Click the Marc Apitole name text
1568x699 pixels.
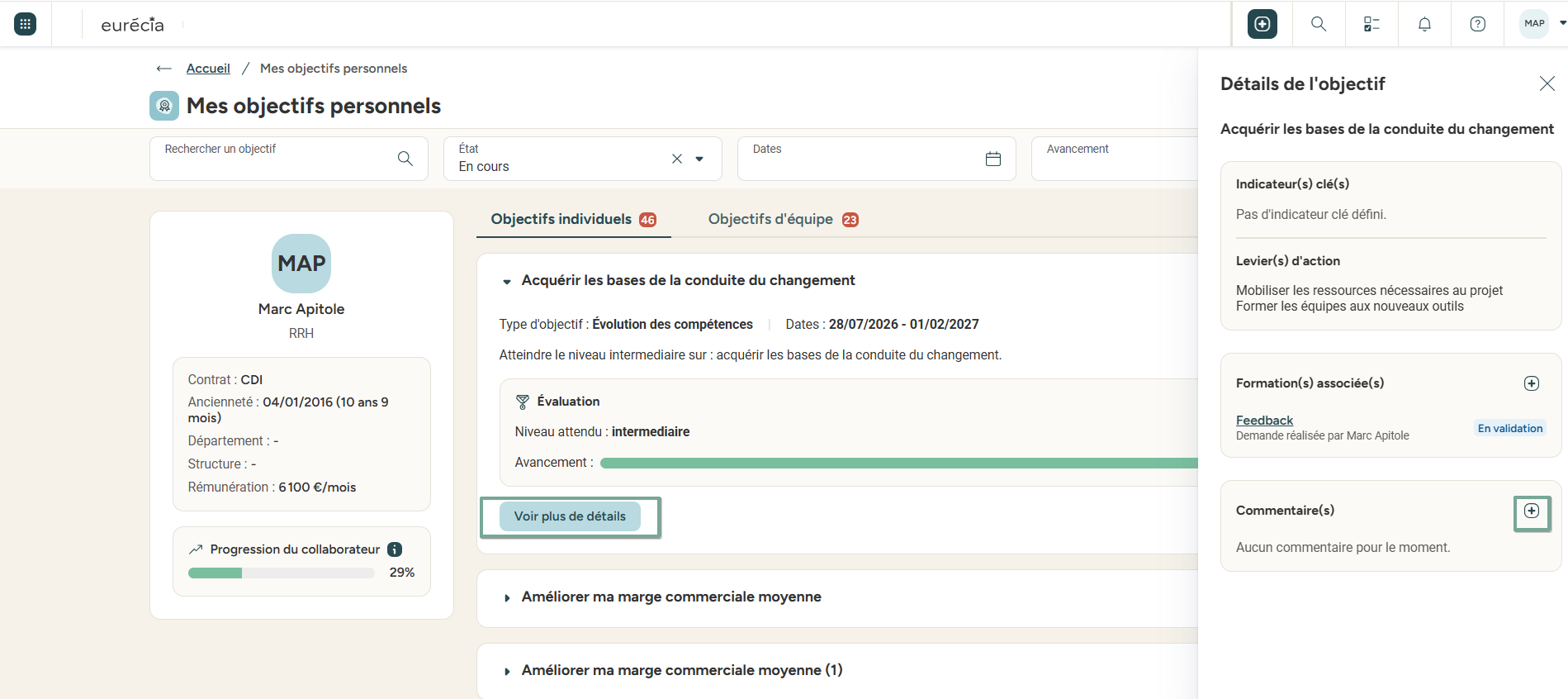pos(301,309)
